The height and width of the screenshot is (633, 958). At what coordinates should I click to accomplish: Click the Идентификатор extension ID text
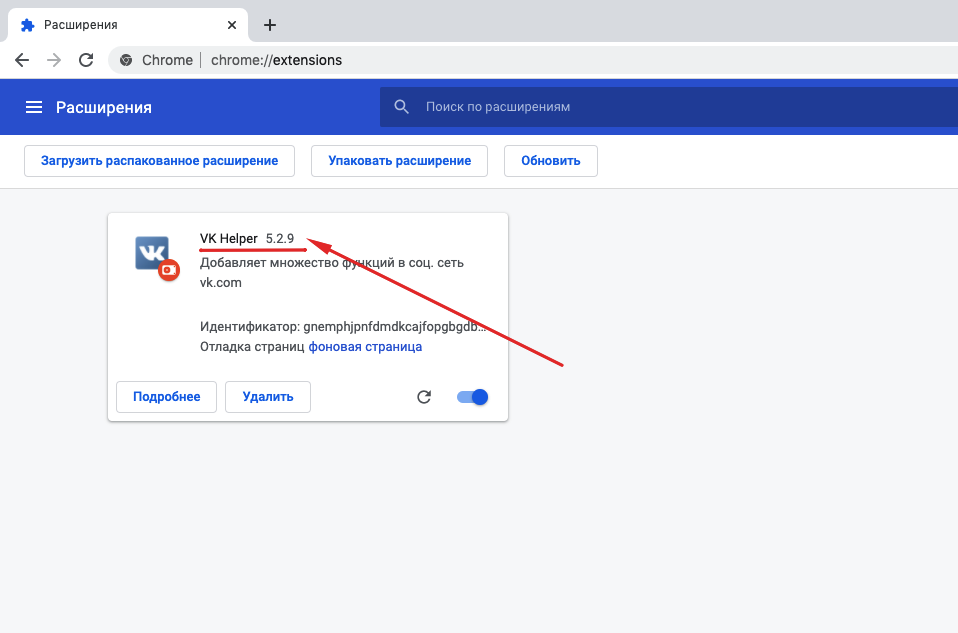click(x=343, y=327)
